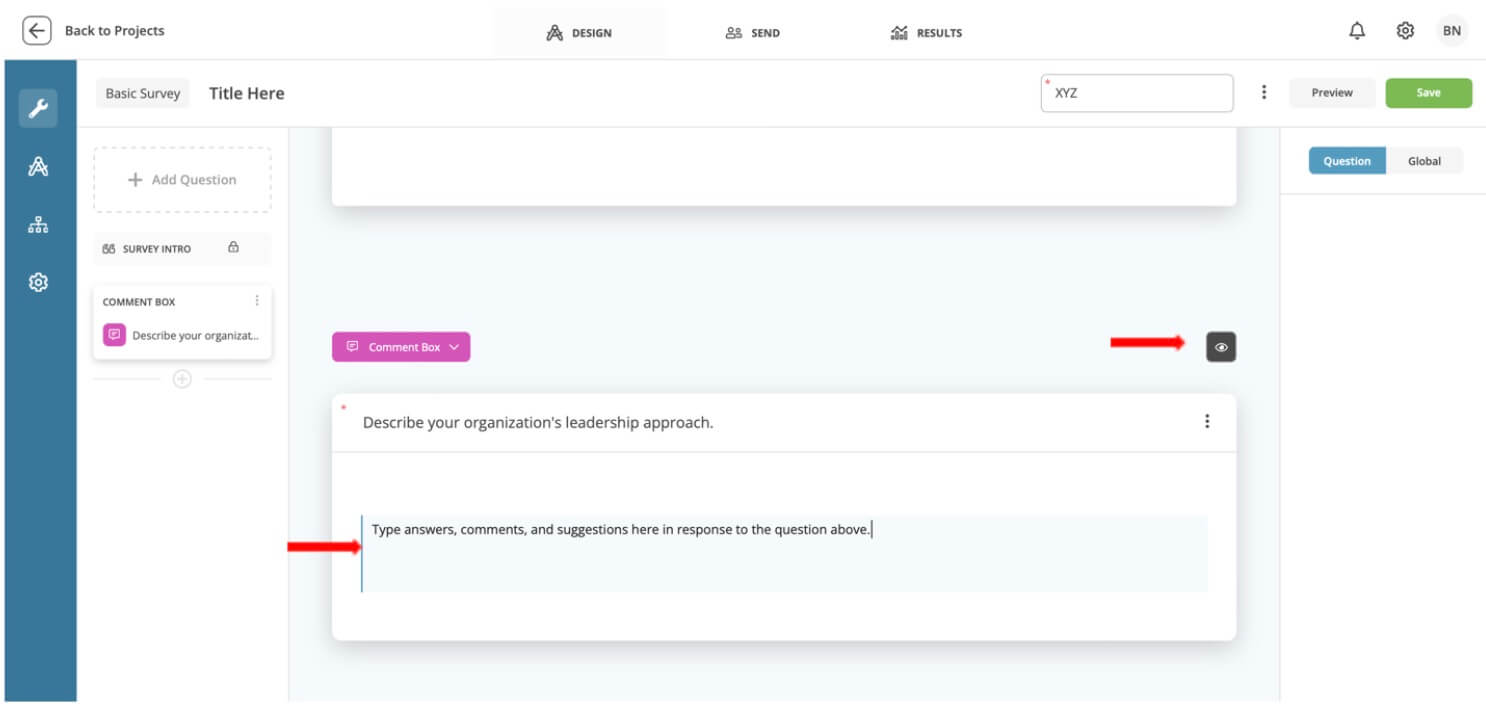1486x710 pixels.
Task: Open the Back to Projects link
Action: click(114, 31)
